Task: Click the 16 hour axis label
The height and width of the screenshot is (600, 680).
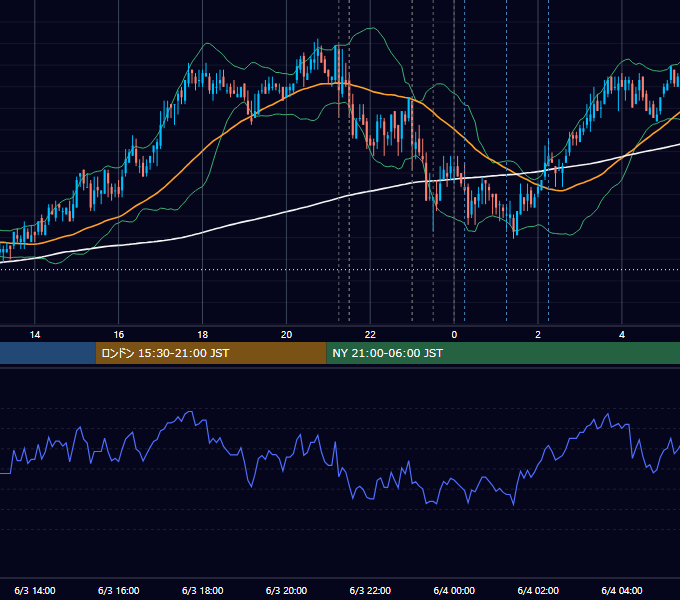Action: (x=118, y=335)
